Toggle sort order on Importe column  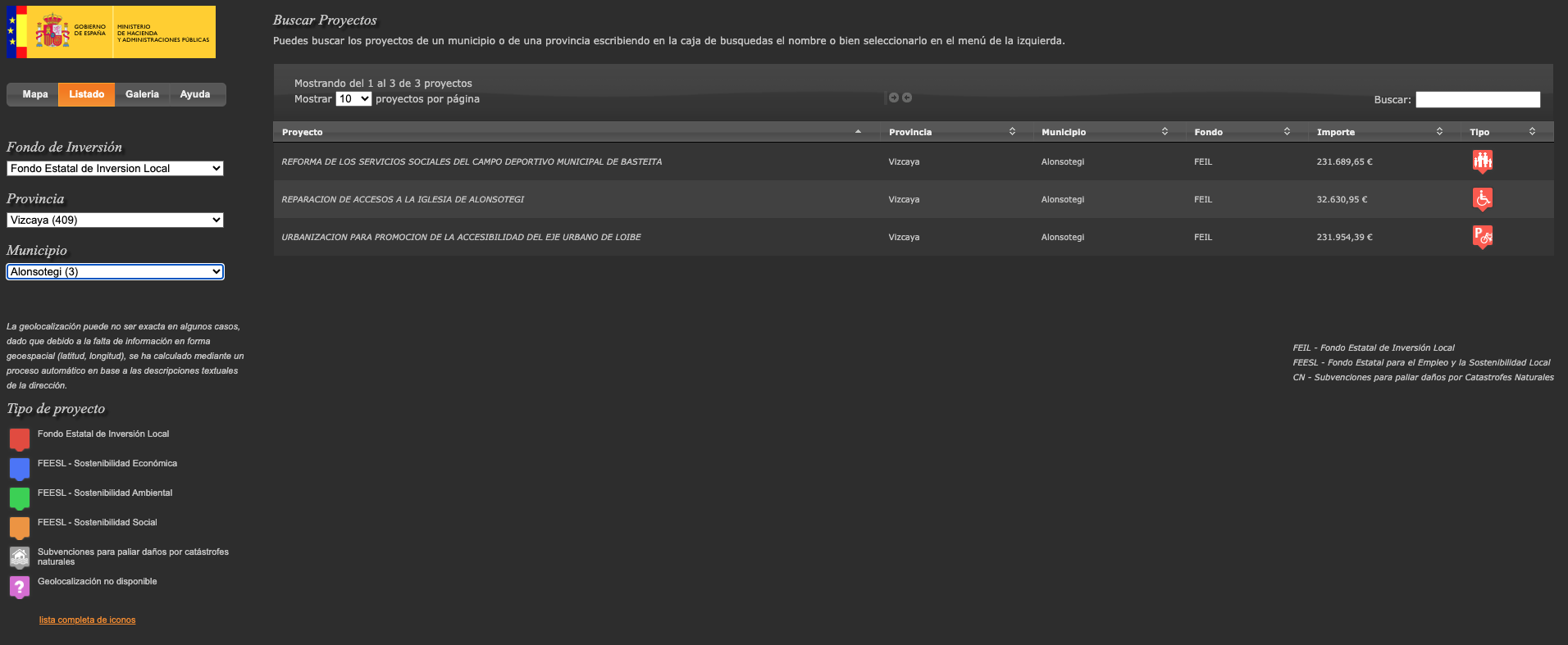pos(1379,132)
